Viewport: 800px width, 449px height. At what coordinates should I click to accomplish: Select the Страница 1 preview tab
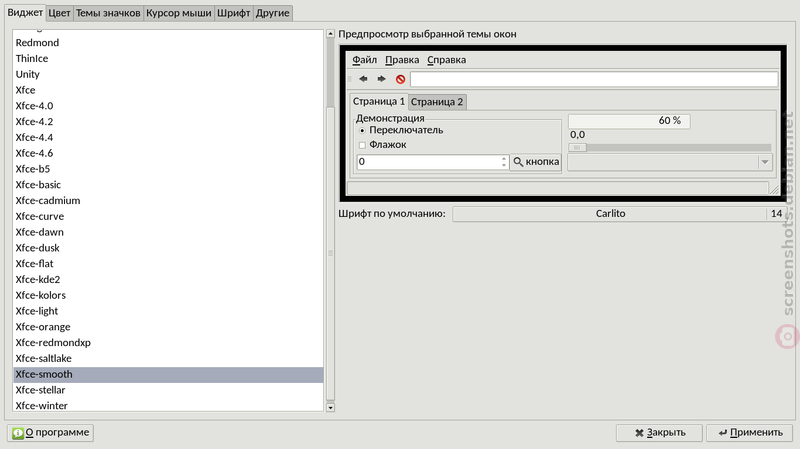[x=379, y=101]
